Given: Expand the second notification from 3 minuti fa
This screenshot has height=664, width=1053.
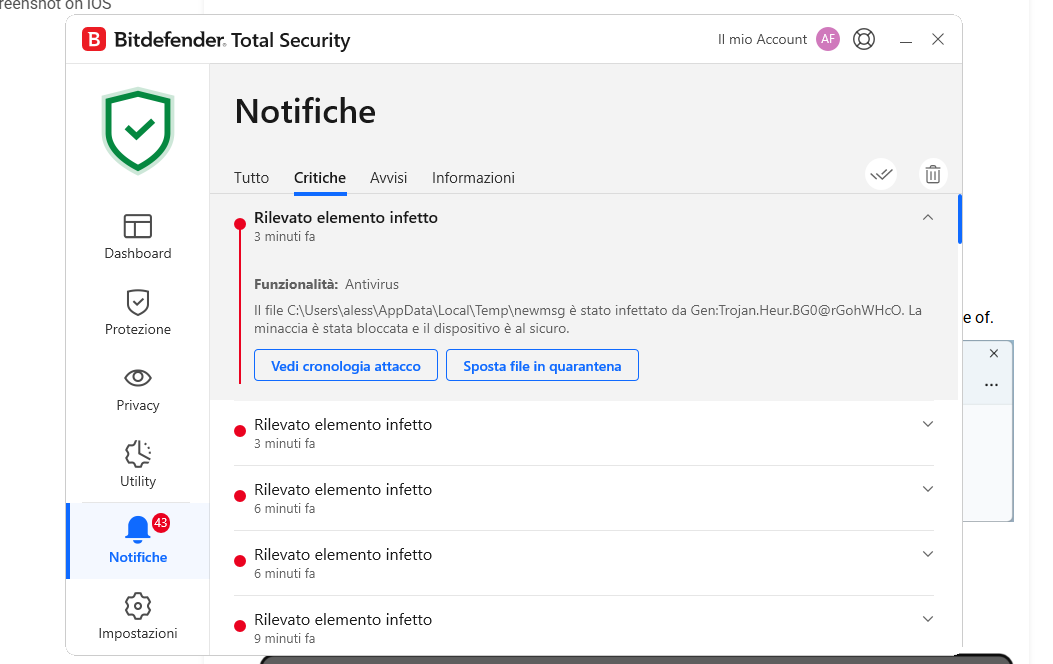Looking at the screenshot, I should (928, 424).
